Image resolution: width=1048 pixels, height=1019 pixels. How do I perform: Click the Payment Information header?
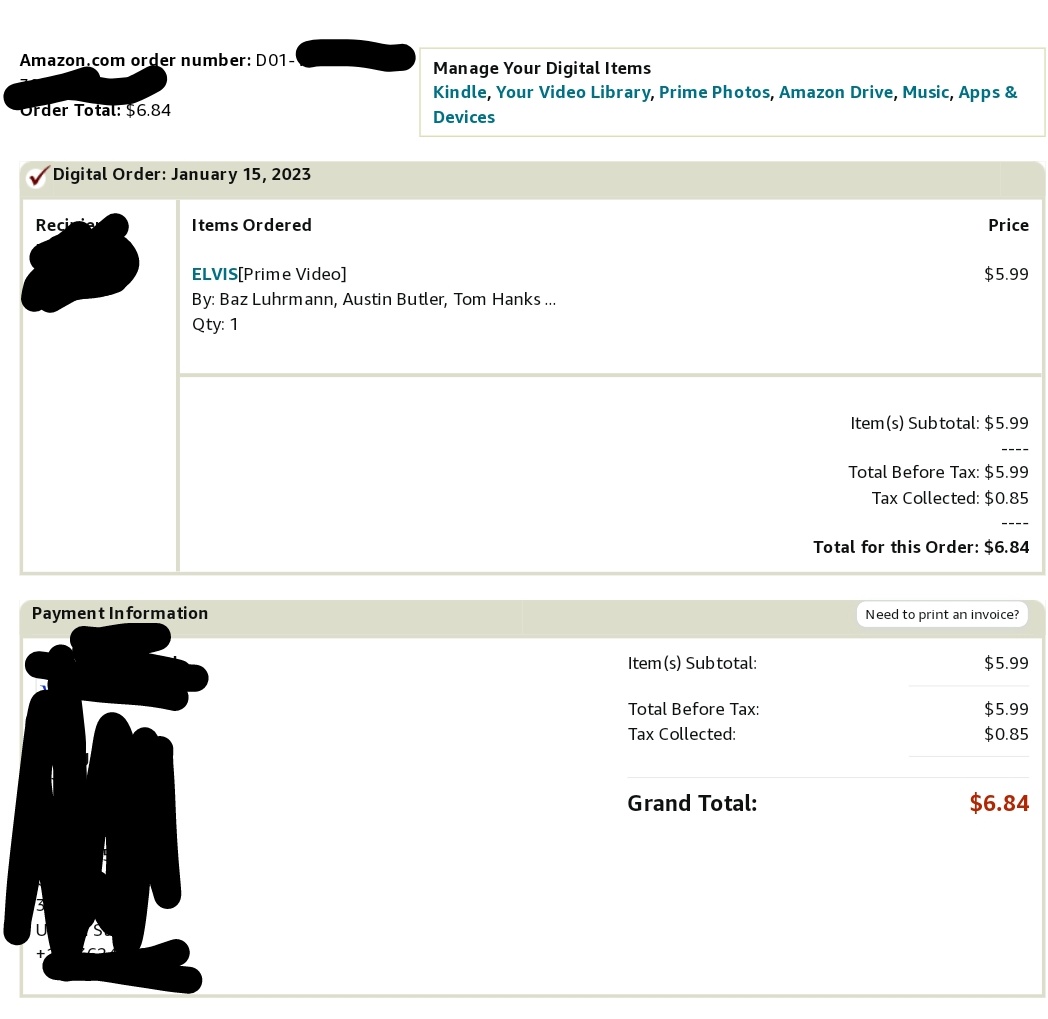(x=120, y=613)
